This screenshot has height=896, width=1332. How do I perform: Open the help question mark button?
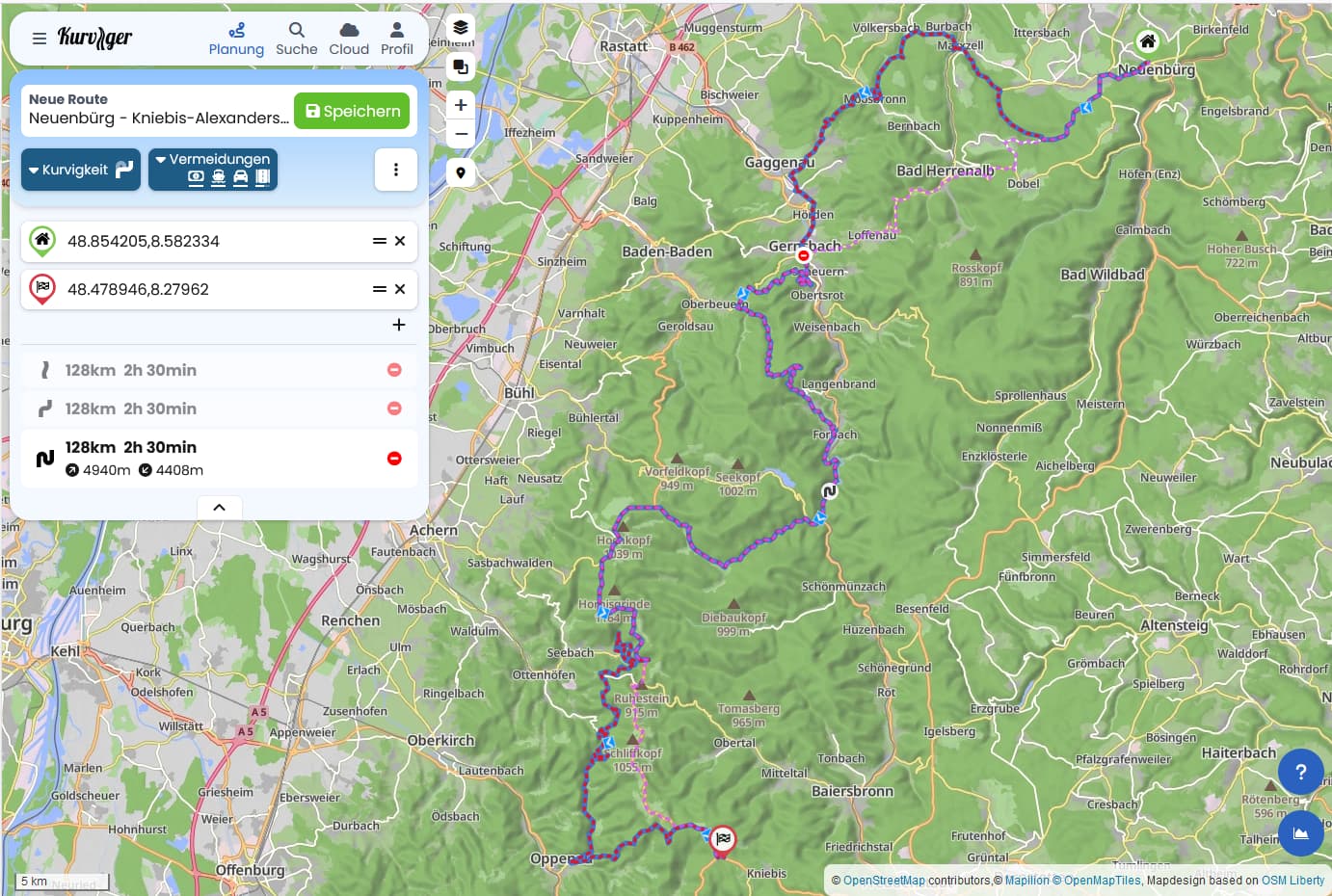(x=1301, y=772)
